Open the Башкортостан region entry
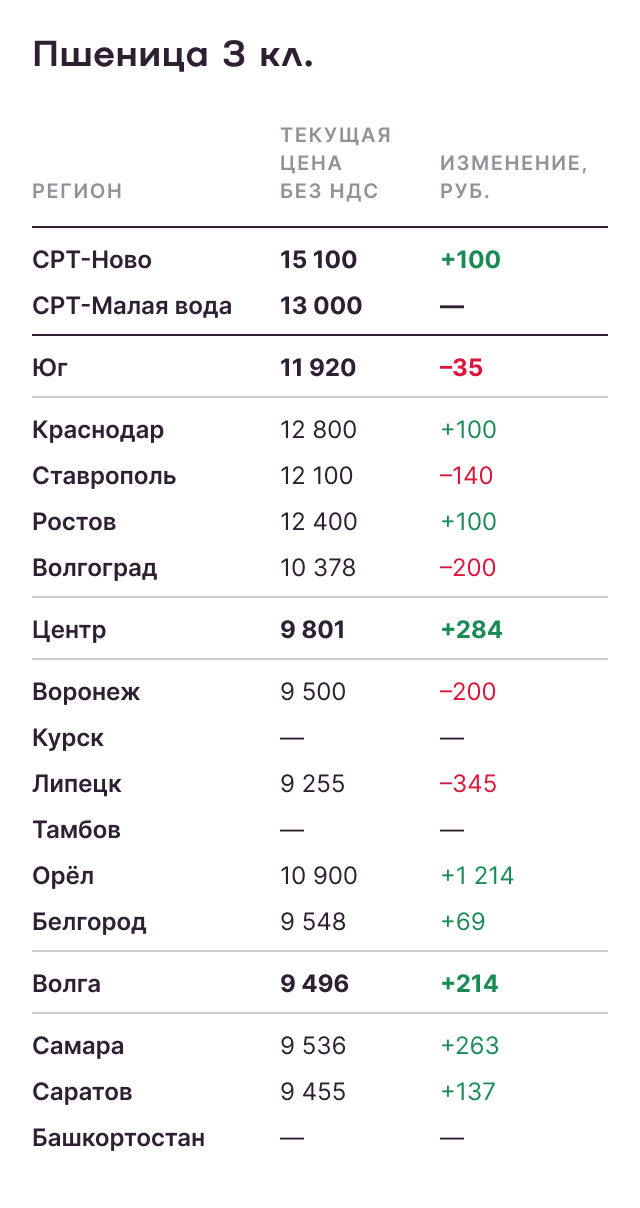 (118, 1138)
